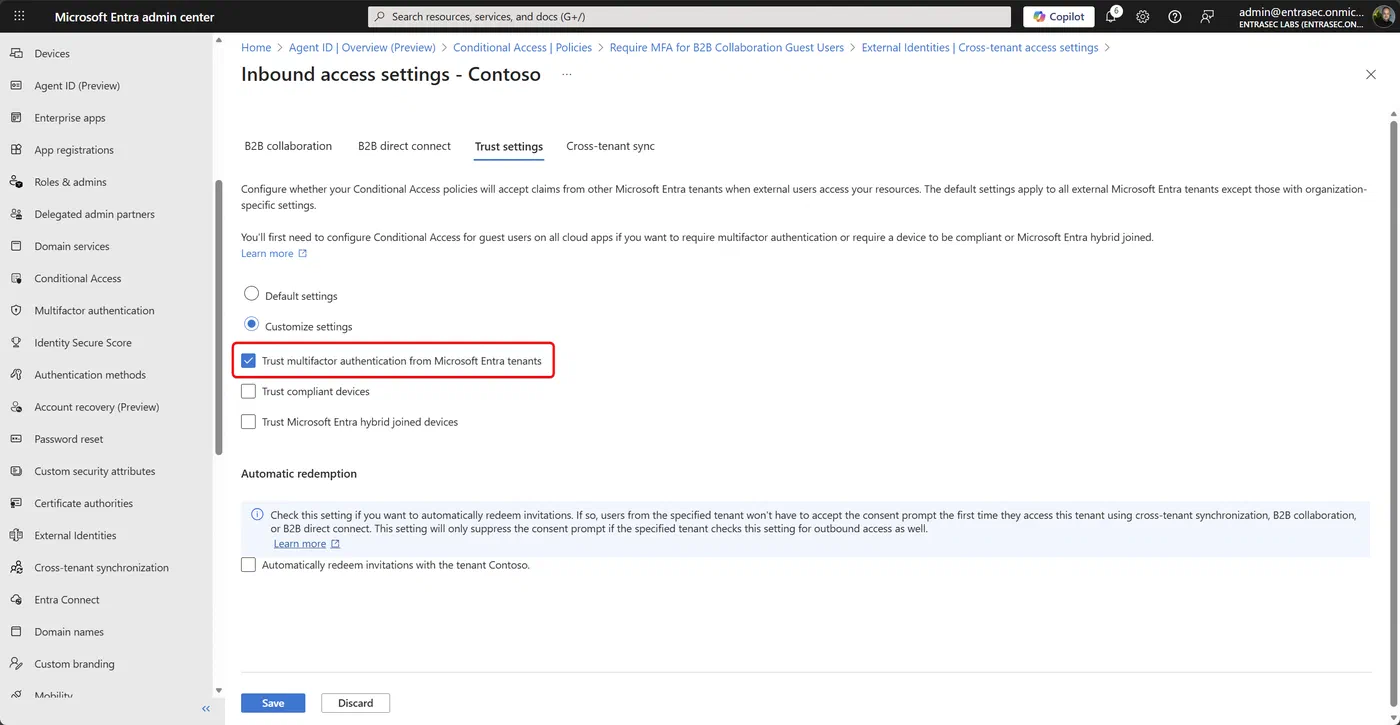
Task: Open the feedback icon in header
Action: click(1207, 17)
